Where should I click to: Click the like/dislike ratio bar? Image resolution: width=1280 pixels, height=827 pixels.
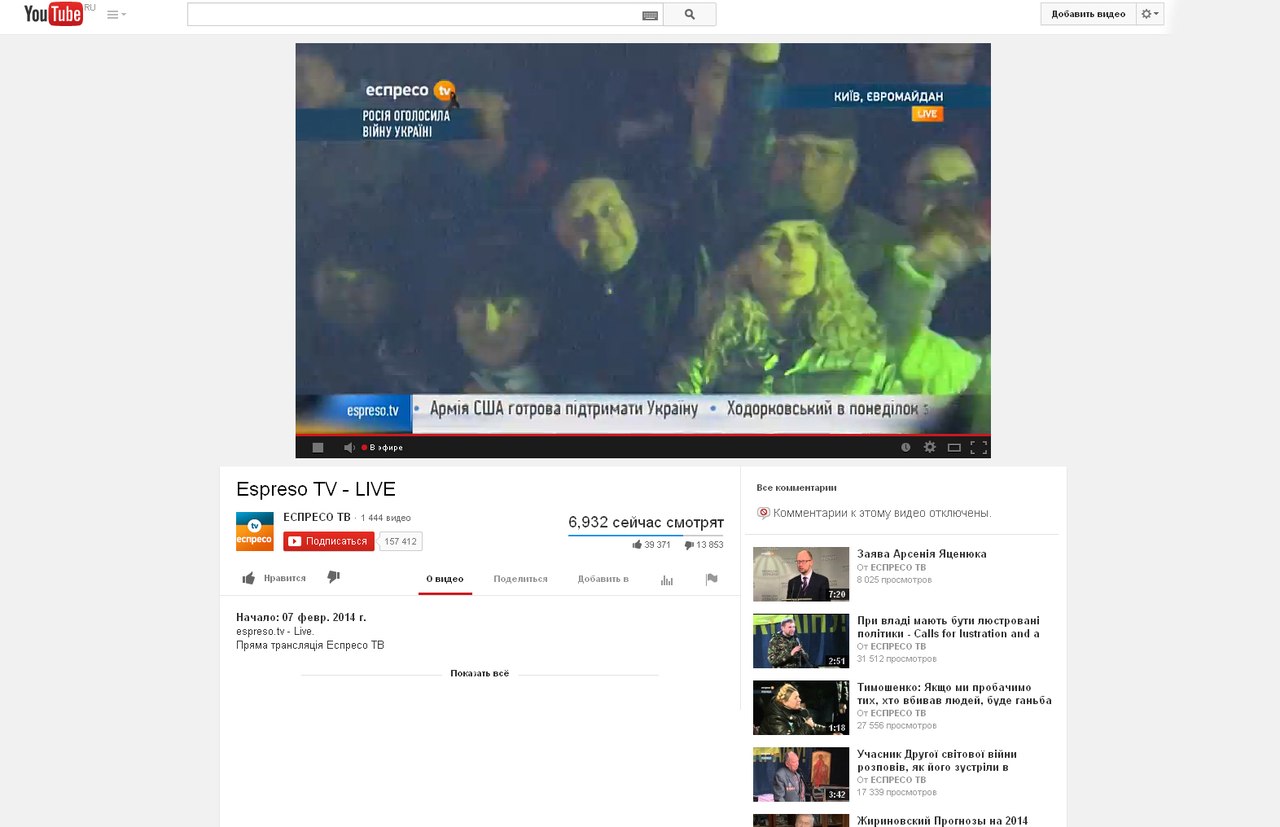pos(646,536)
